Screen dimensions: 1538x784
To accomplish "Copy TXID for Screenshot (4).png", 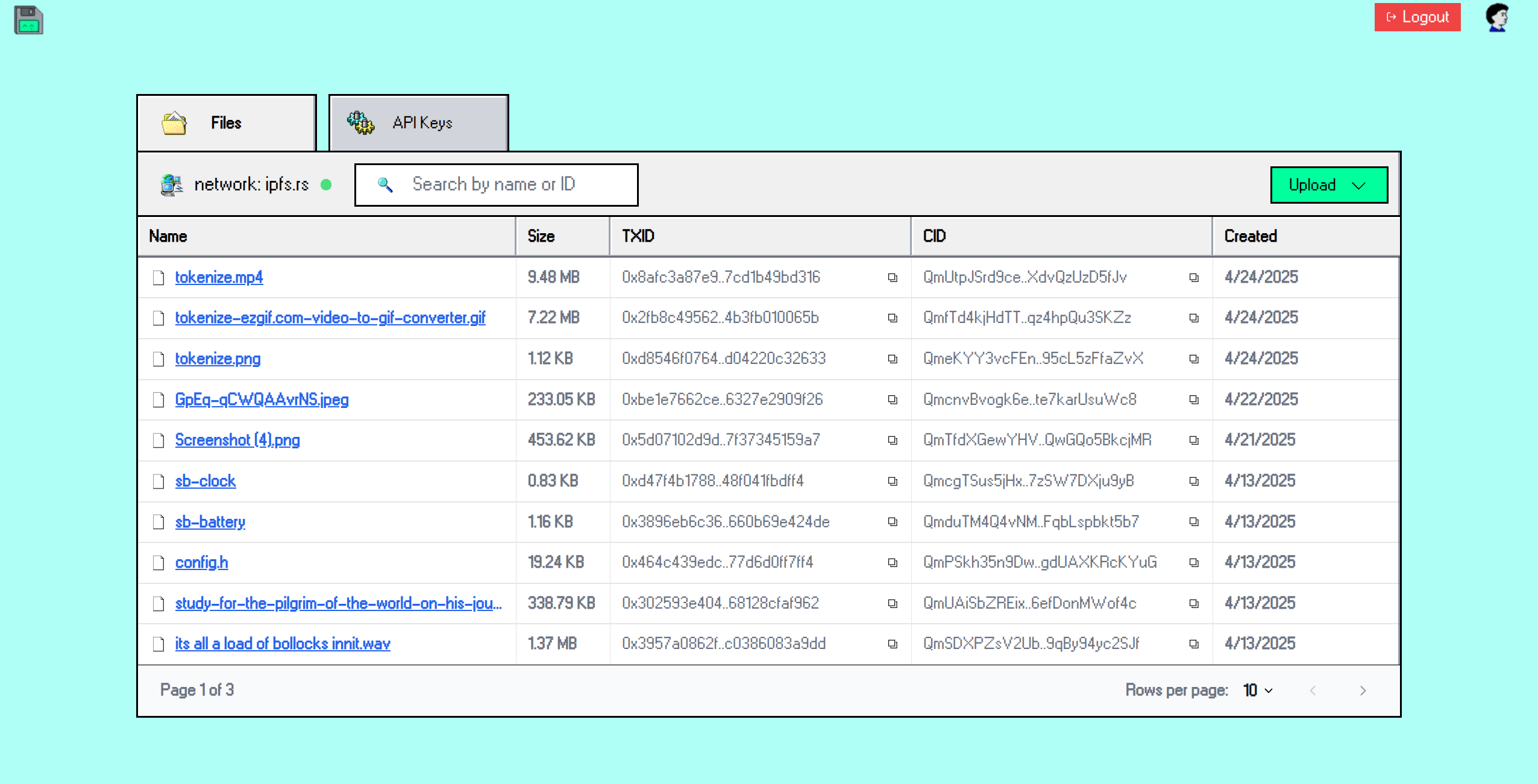I will click(x=893, y=441).
